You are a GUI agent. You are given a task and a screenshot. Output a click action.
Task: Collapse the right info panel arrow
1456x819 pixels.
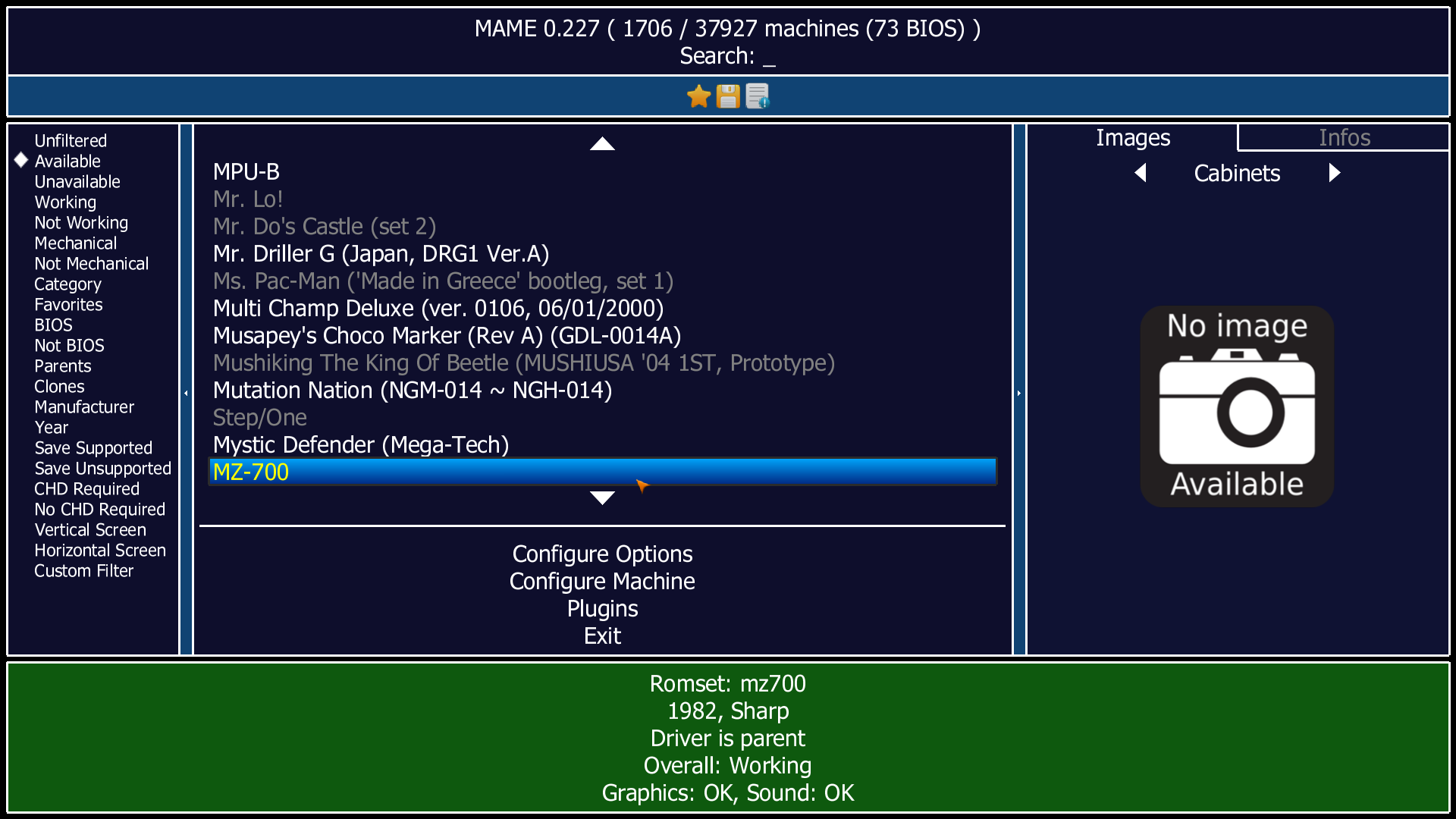point(1018,393)
